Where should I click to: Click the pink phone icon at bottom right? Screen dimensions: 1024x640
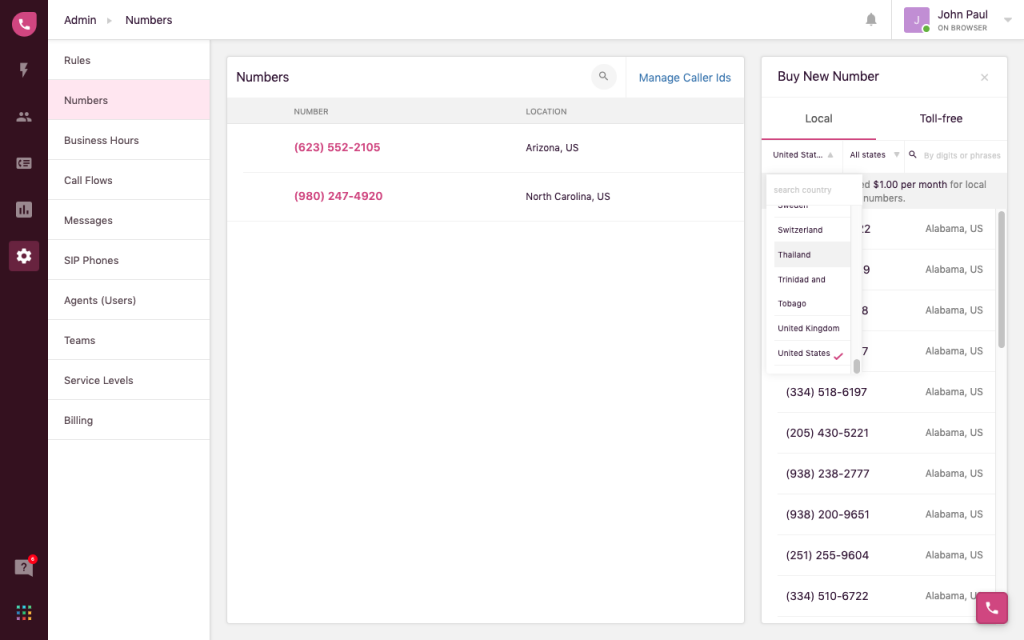pos(991,608)
